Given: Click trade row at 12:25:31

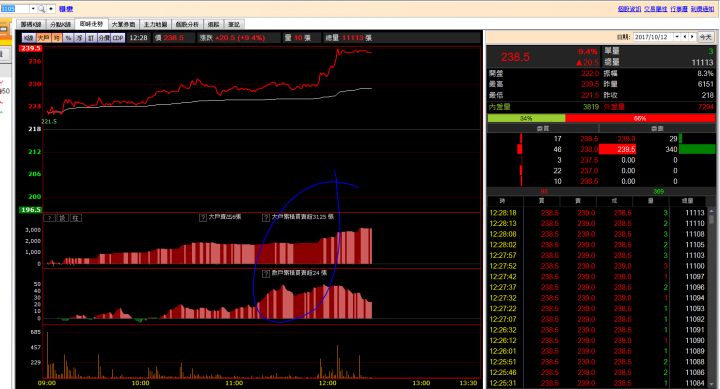Looking at the screenshot, I should coord(597,383).
